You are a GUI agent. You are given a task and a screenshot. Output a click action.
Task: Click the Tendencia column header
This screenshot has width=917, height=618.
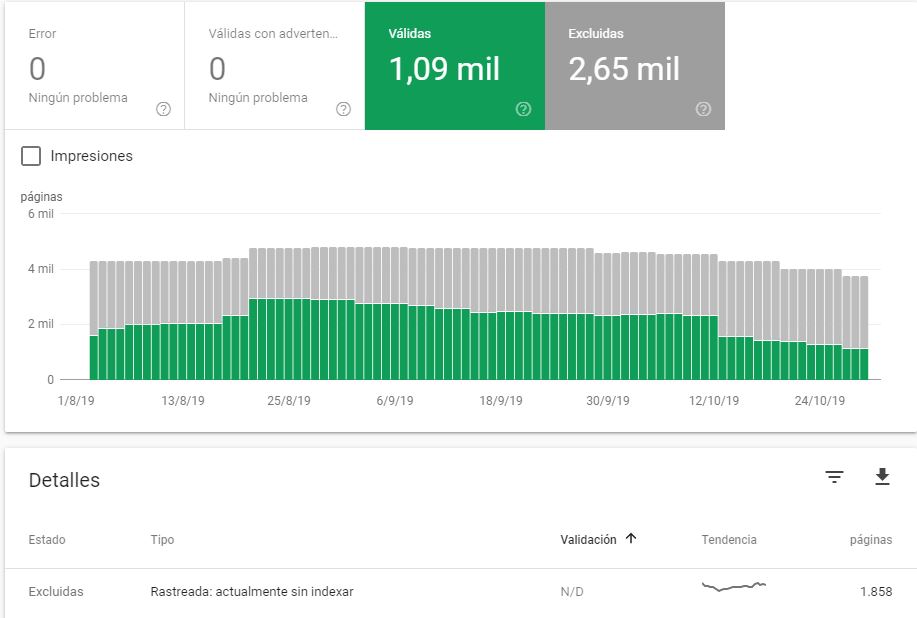729,540
